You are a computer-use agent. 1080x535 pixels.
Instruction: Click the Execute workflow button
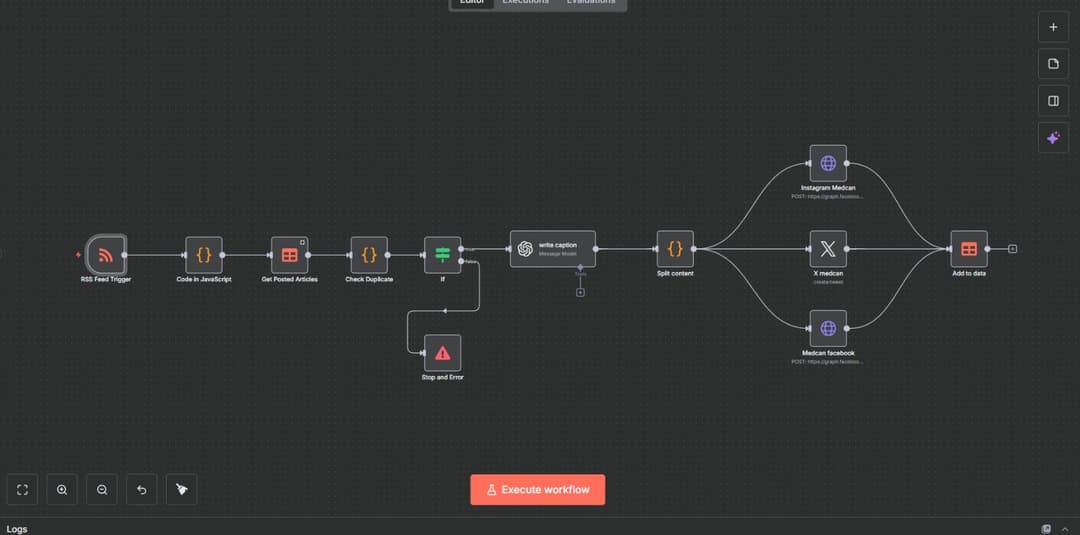538,490
